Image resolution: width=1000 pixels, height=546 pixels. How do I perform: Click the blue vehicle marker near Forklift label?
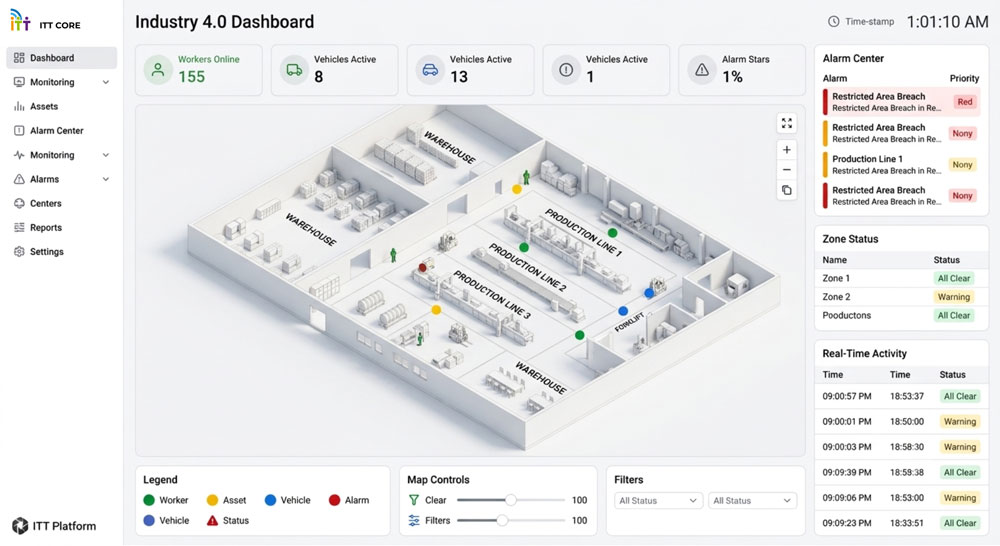click(x=623, y=311)
